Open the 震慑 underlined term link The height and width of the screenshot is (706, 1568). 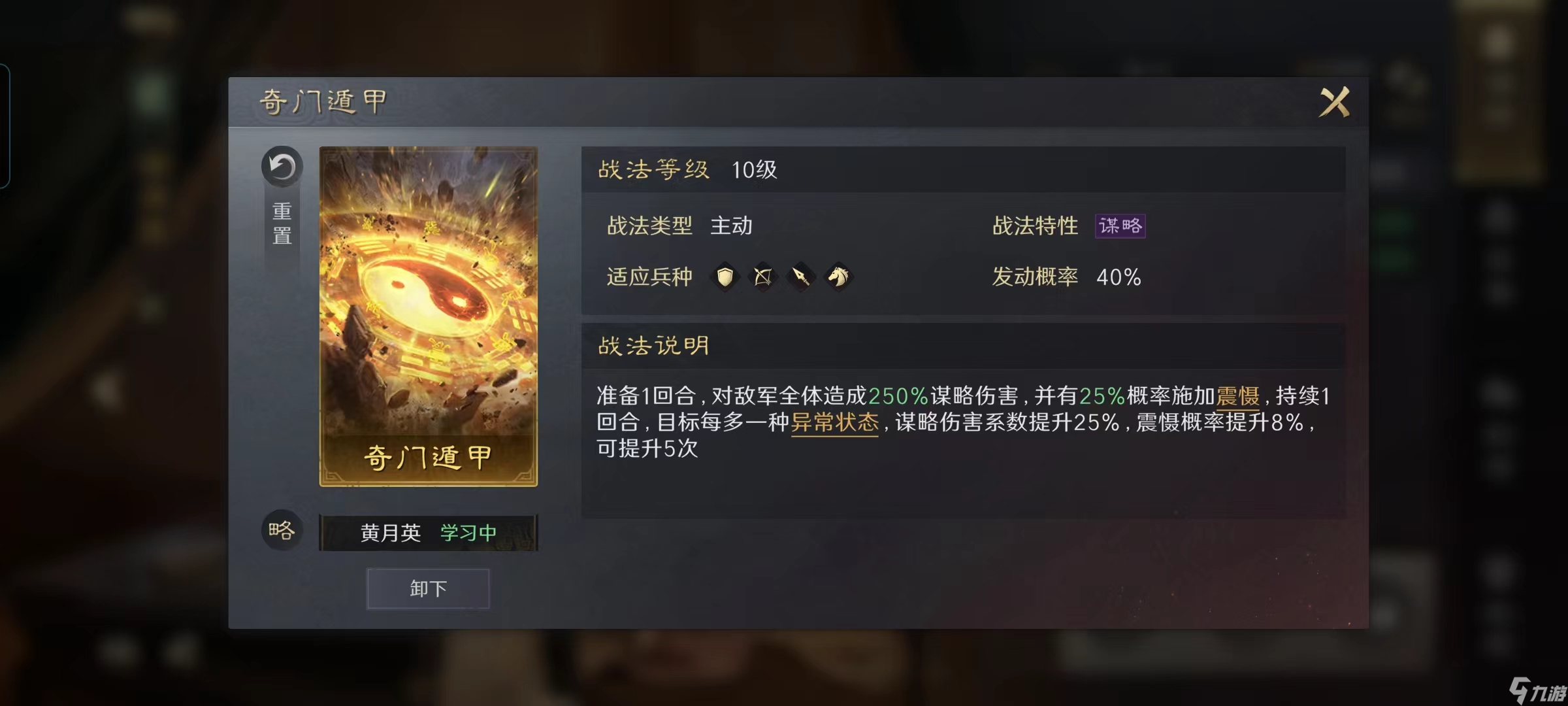pos(1238,396)
